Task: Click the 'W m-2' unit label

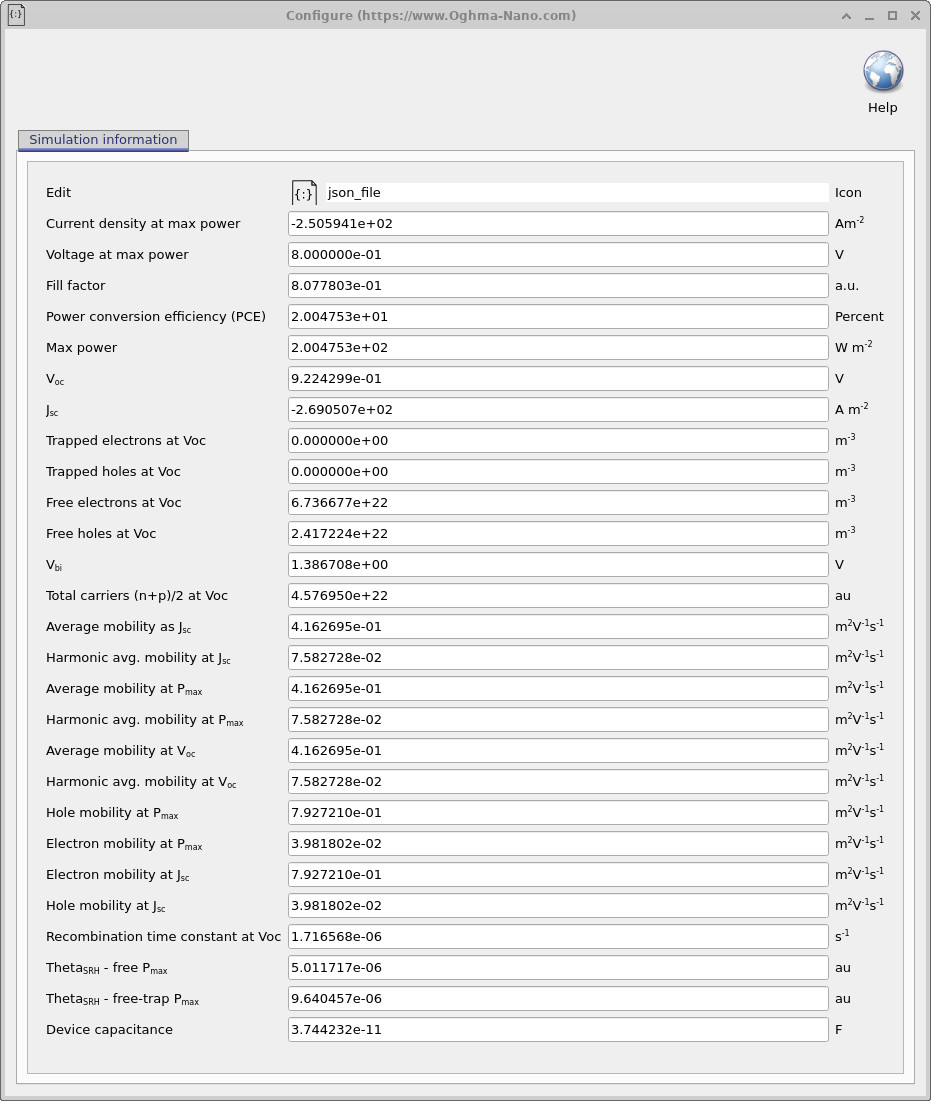Action: pos(853,346)
